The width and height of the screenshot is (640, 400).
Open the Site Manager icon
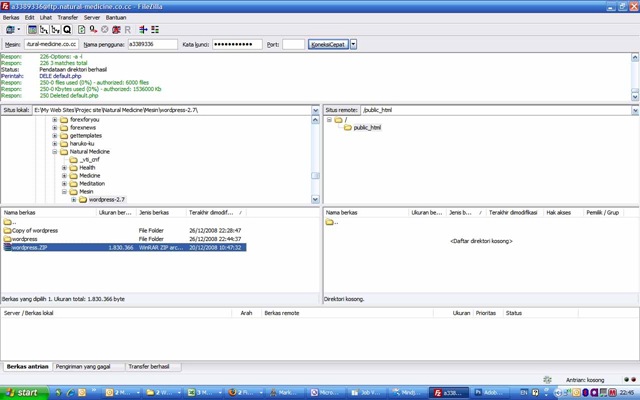coord(10,29)
